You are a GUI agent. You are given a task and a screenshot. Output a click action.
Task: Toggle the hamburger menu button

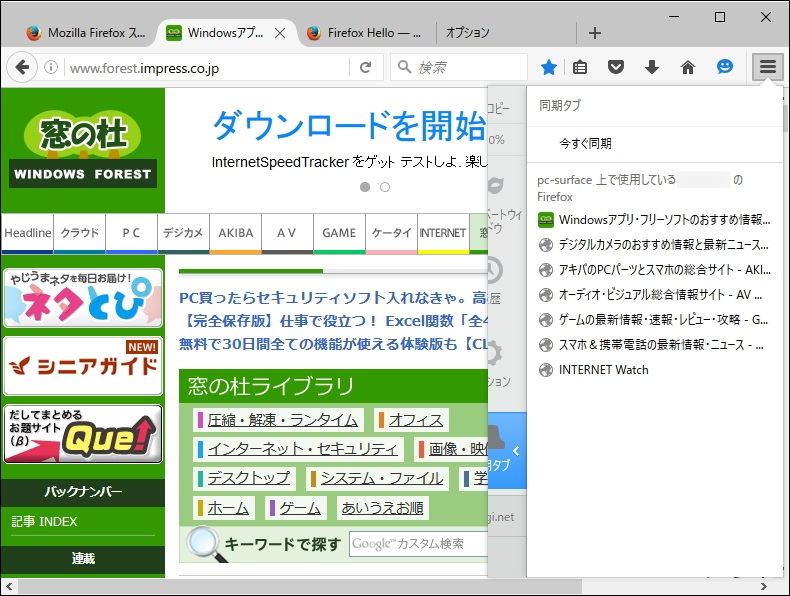(x=768, y=67)
